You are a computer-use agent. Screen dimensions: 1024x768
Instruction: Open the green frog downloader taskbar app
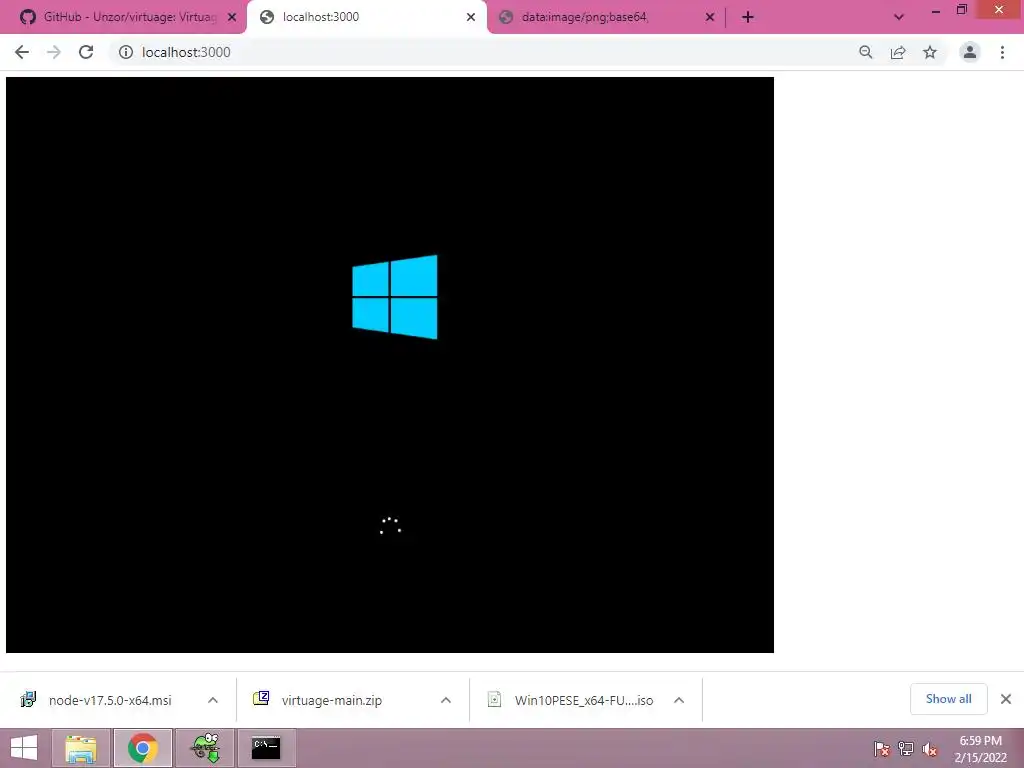tap(205, 748)
